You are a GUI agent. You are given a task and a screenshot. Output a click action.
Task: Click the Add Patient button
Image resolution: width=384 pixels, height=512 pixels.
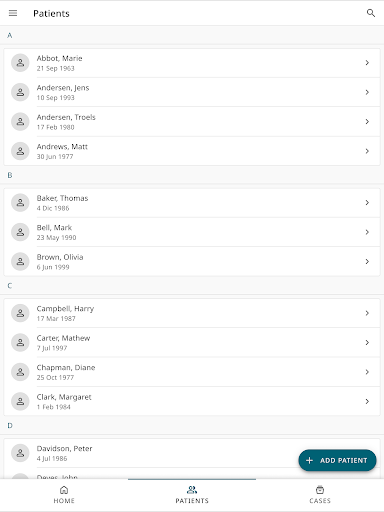pos(337,460)
